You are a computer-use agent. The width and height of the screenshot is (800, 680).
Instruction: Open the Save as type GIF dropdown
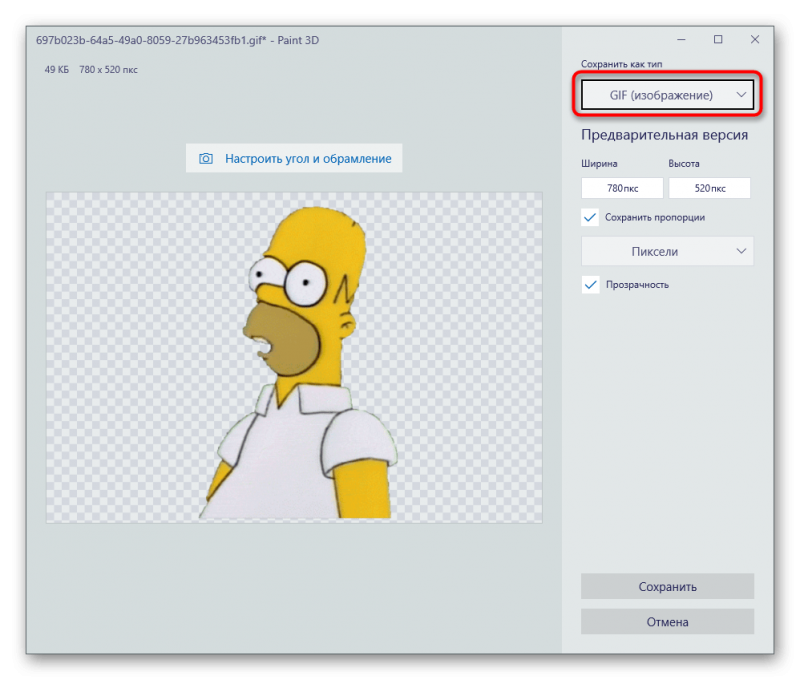(x=667, y=95)
